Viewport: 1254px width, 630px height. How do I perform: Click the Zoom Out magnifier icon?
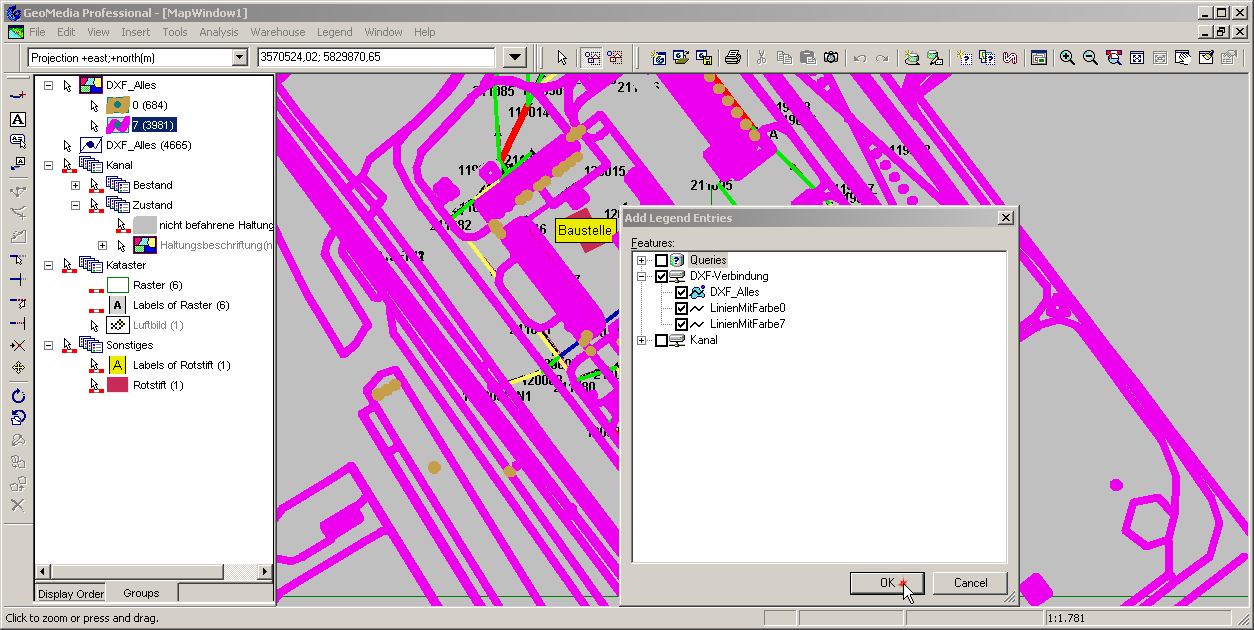(1090, 58)
